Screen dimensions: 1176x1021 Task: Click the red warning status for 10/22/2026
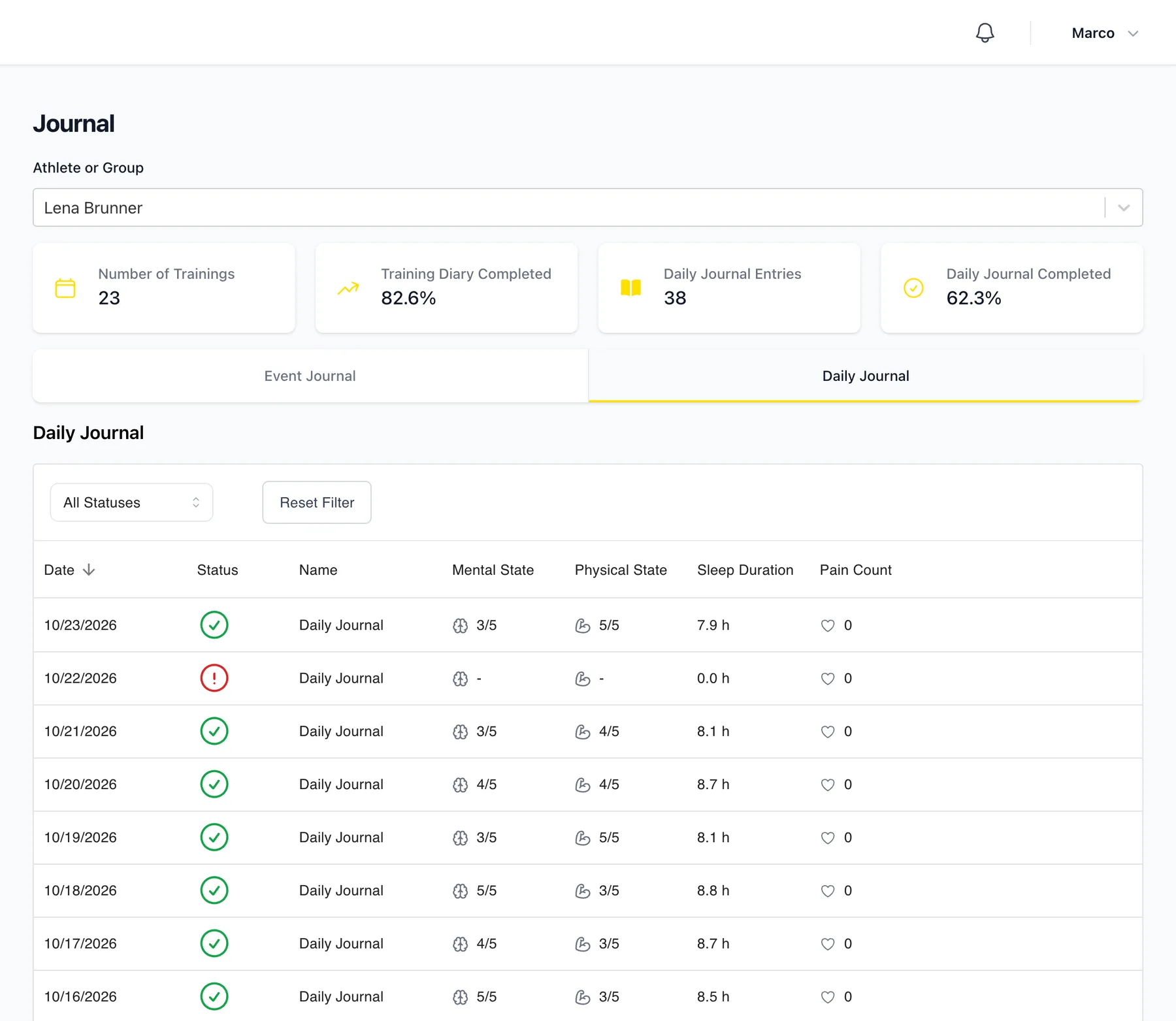pos(214,678)
